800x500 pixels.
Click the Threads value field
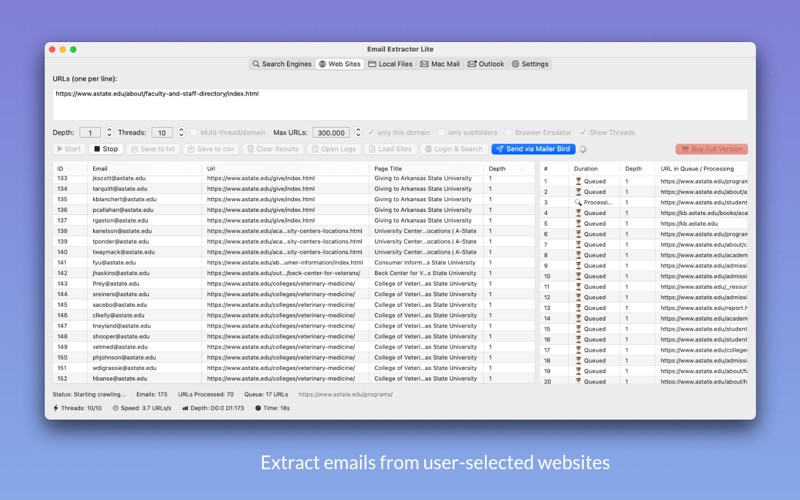coord(162,133)
